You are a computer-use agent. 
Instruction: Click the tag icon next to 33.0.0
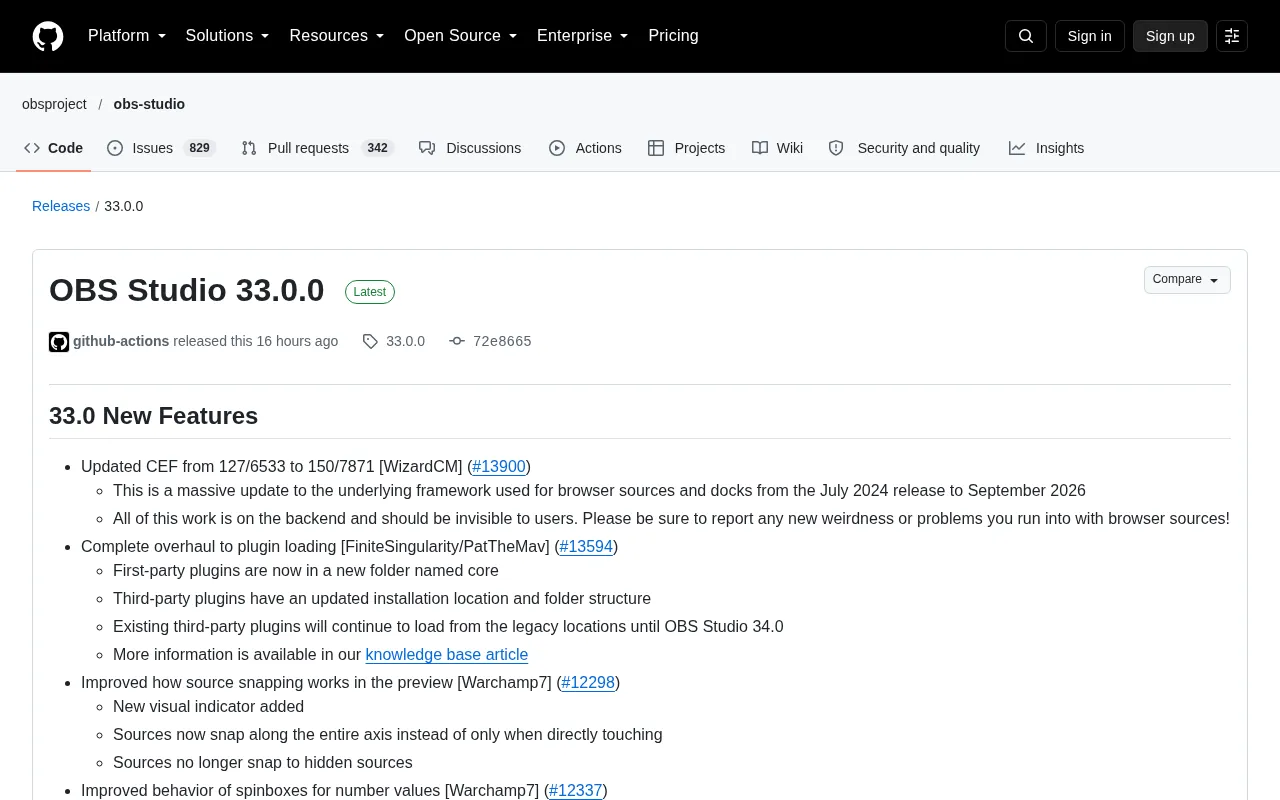click(370, 342)
